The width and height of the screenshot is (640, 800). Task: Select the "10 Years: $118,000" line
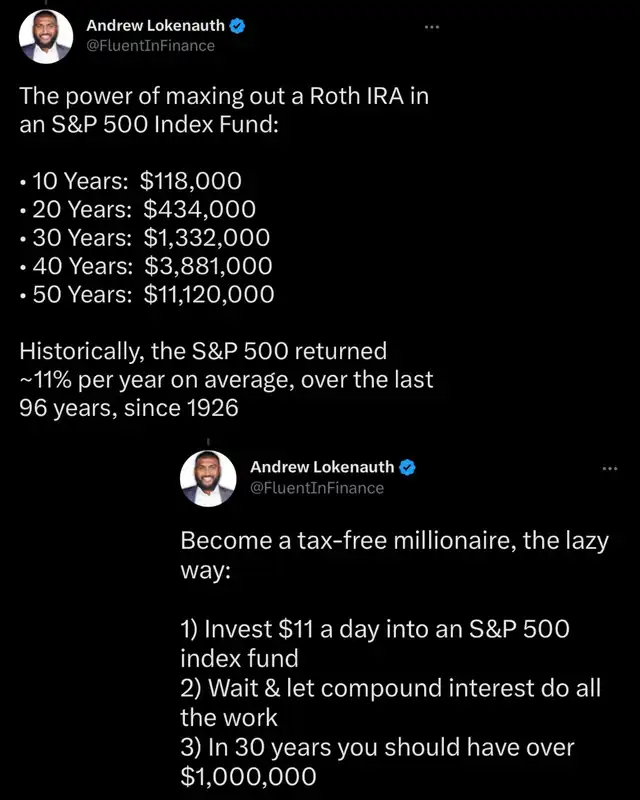point(136,182)
